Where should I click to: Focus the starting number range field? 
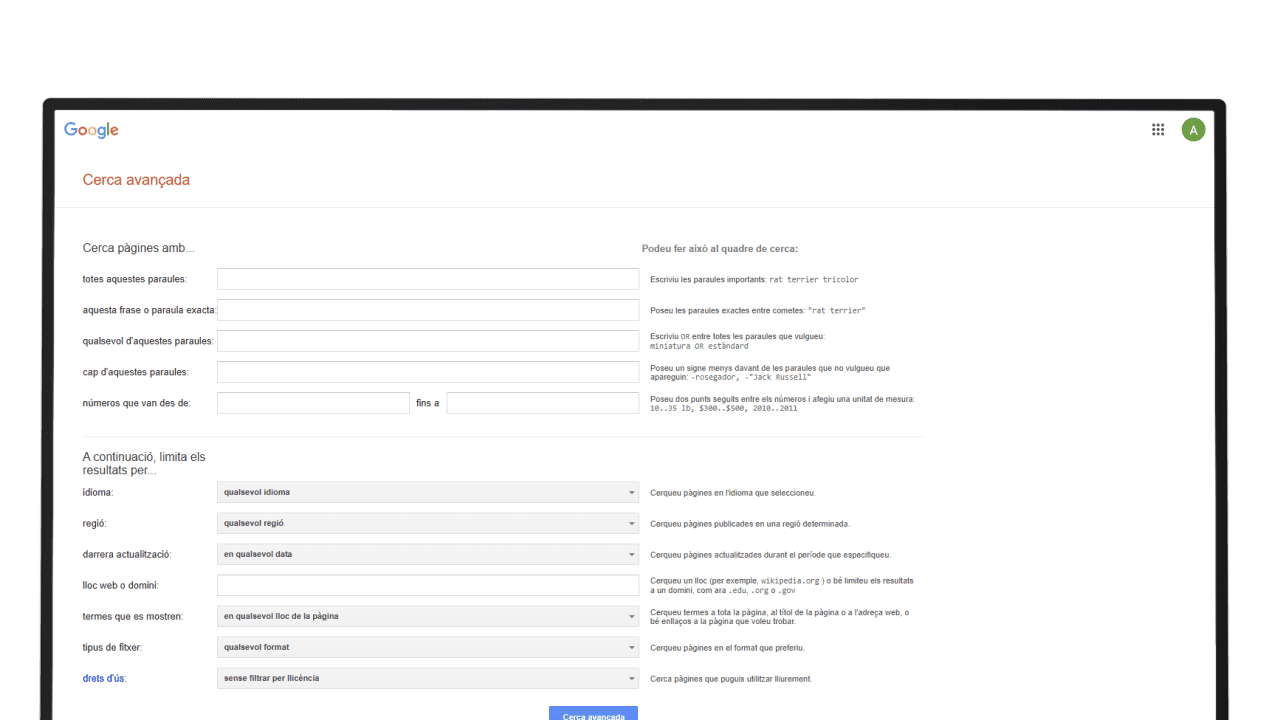click(x=313, y=403)
